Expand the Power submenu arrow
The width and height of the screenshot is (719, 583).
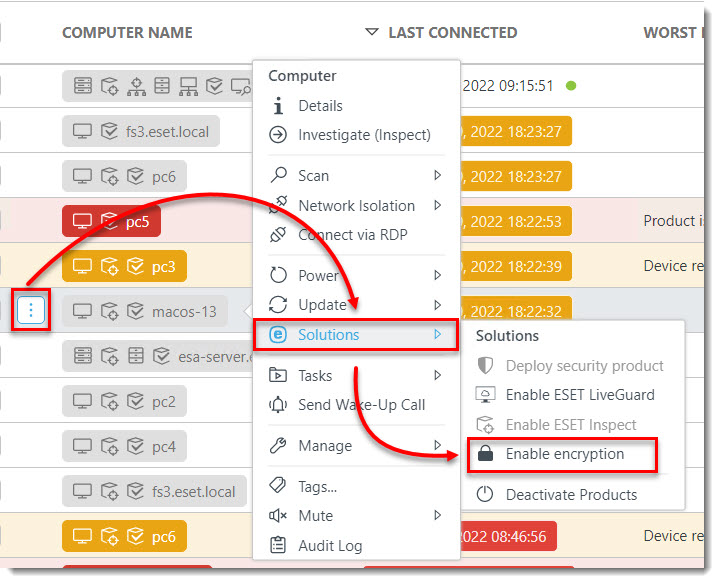(437, 275)
